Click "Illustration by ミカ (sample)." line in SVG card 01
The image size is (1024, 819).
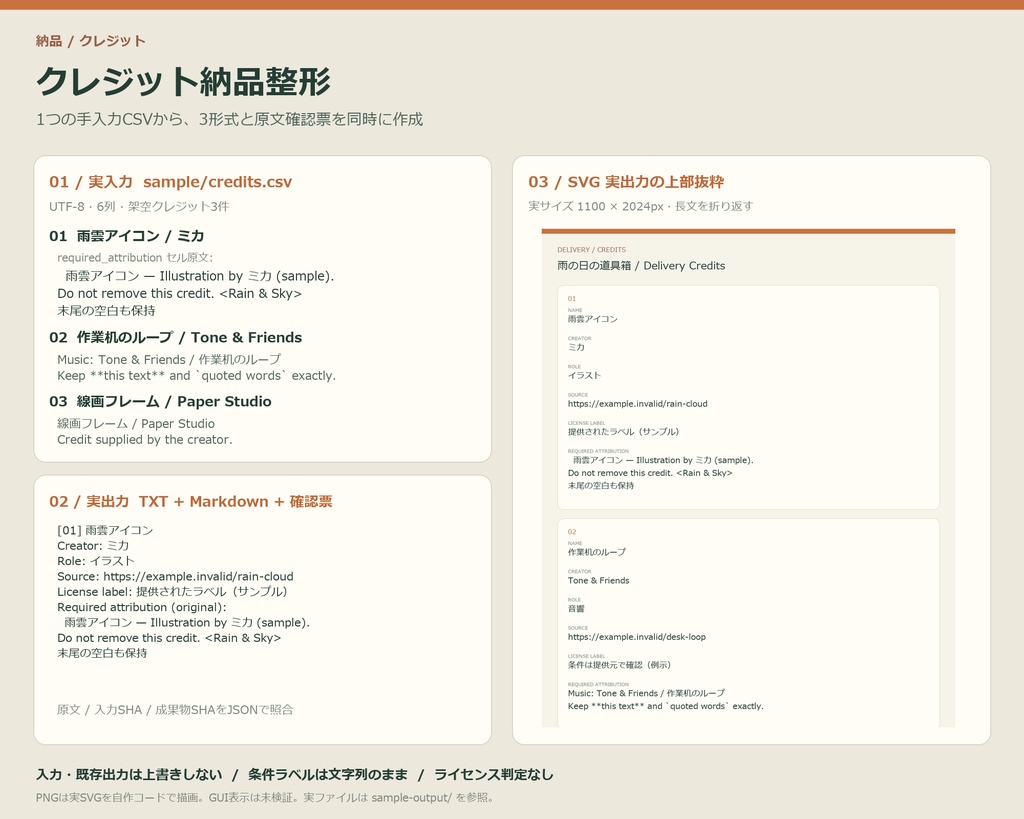(x=664, y=460)
